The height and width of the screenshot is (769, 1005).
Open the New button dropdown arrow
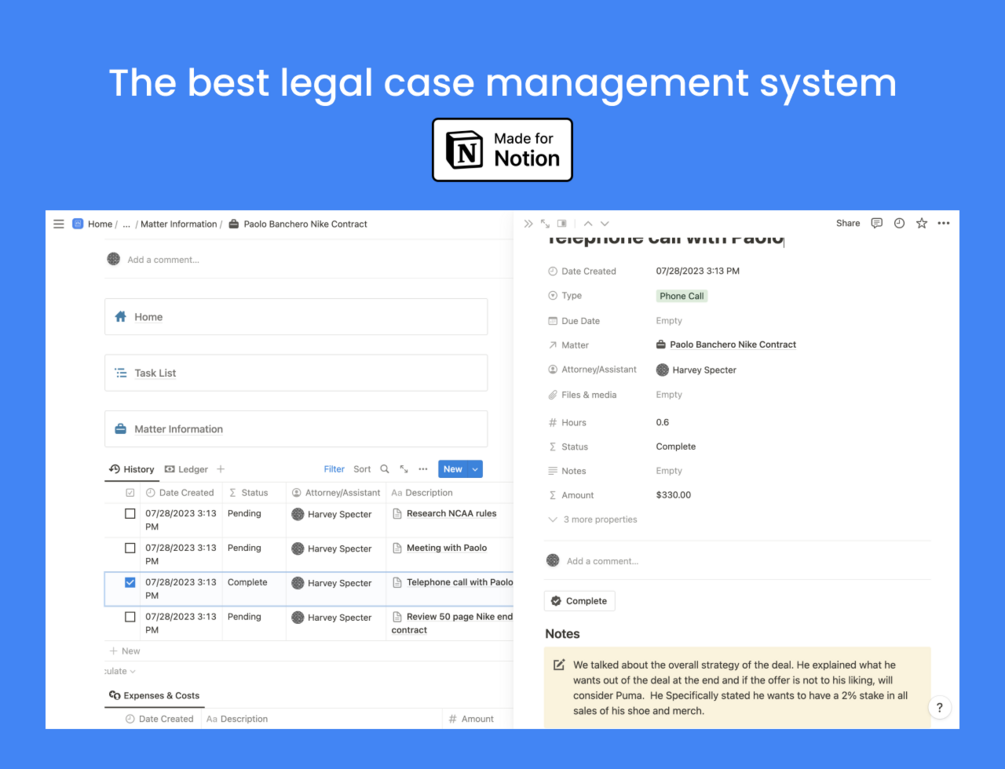[475, 469]
